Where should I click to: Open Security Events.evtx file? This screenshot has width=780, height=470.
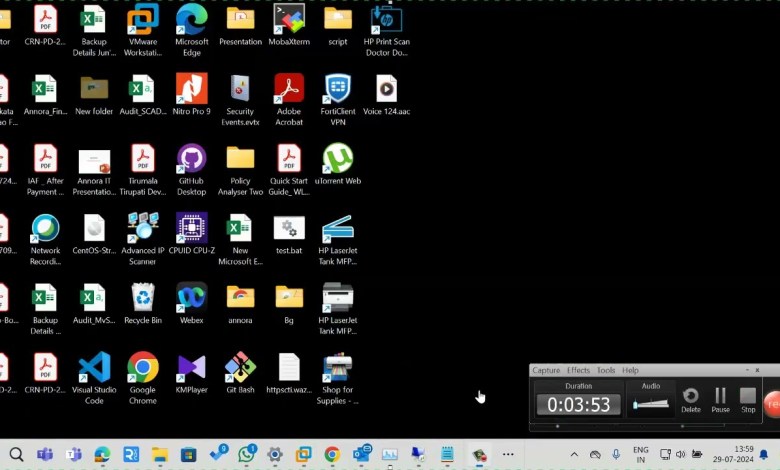coord(240,99)
